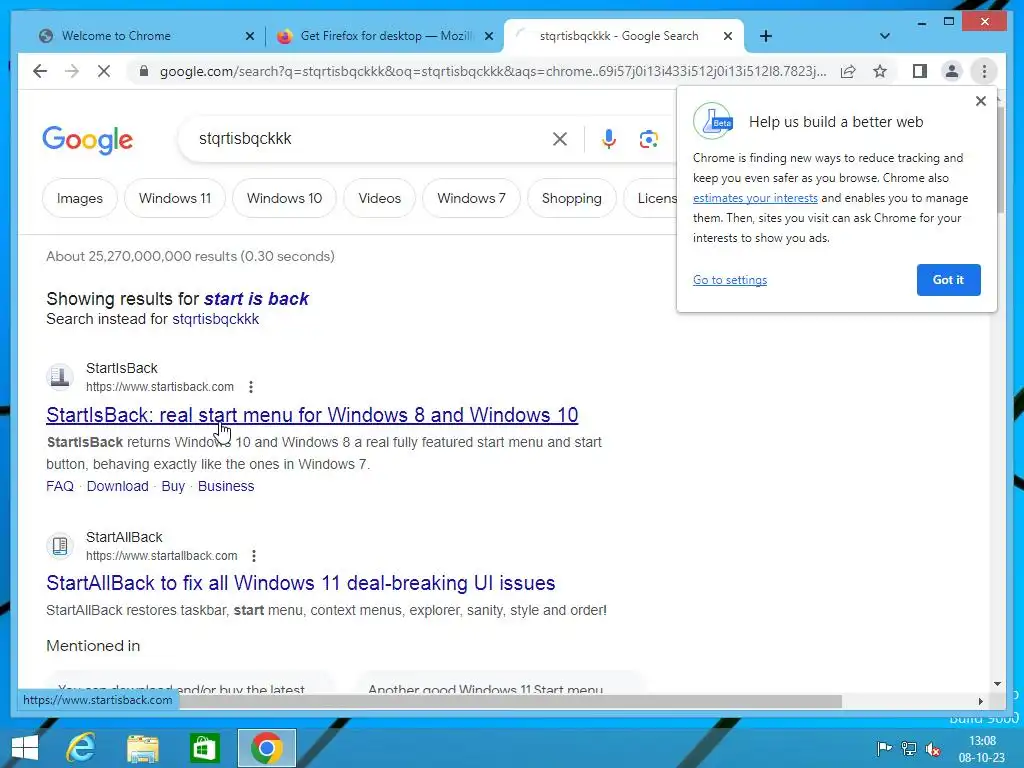Open the Windows Store taskbar icon
1024x768 pixels.
[x=204, y=748]
